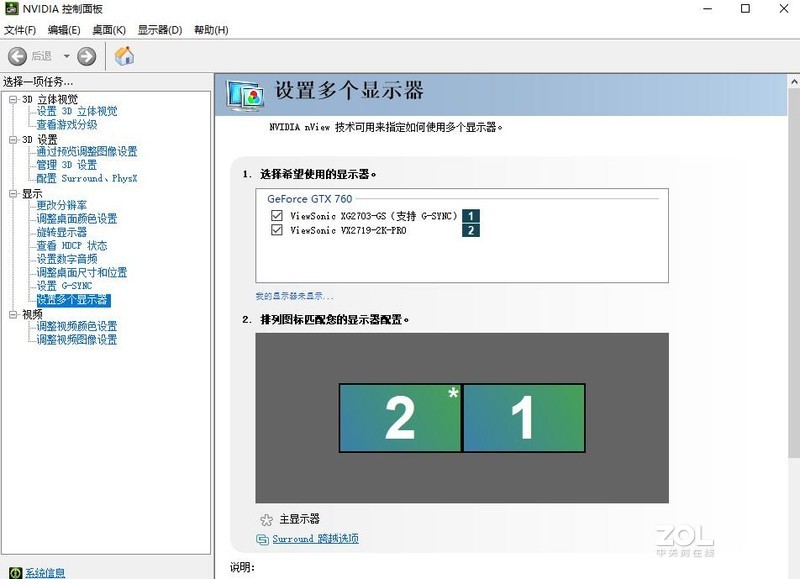Select 设置数字音频 task
The image size is (800, 579).
click(67, 259)
